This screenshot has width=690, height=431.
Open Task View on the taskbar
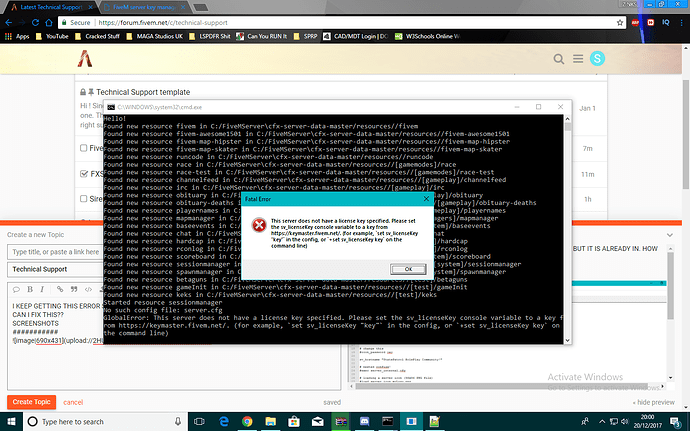[199, 422]
